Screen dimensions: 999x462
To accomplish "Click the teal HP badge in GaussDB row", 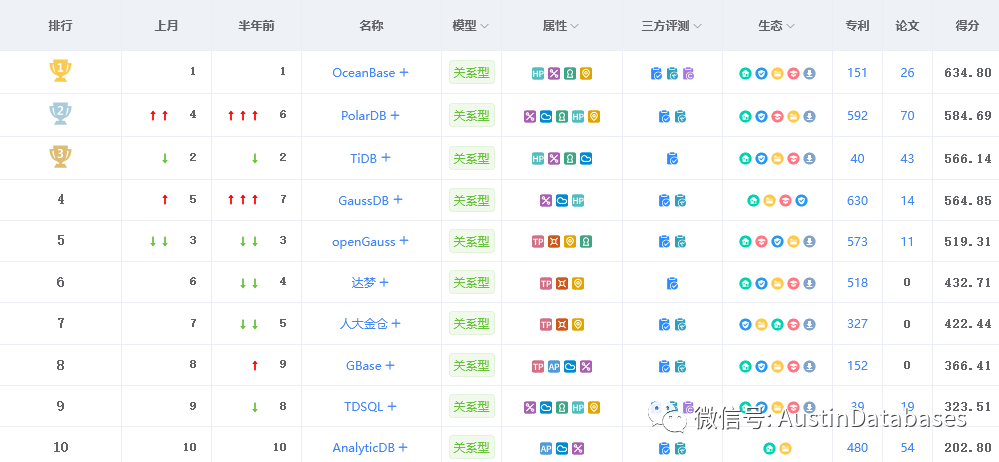I will tap(578, 201).
